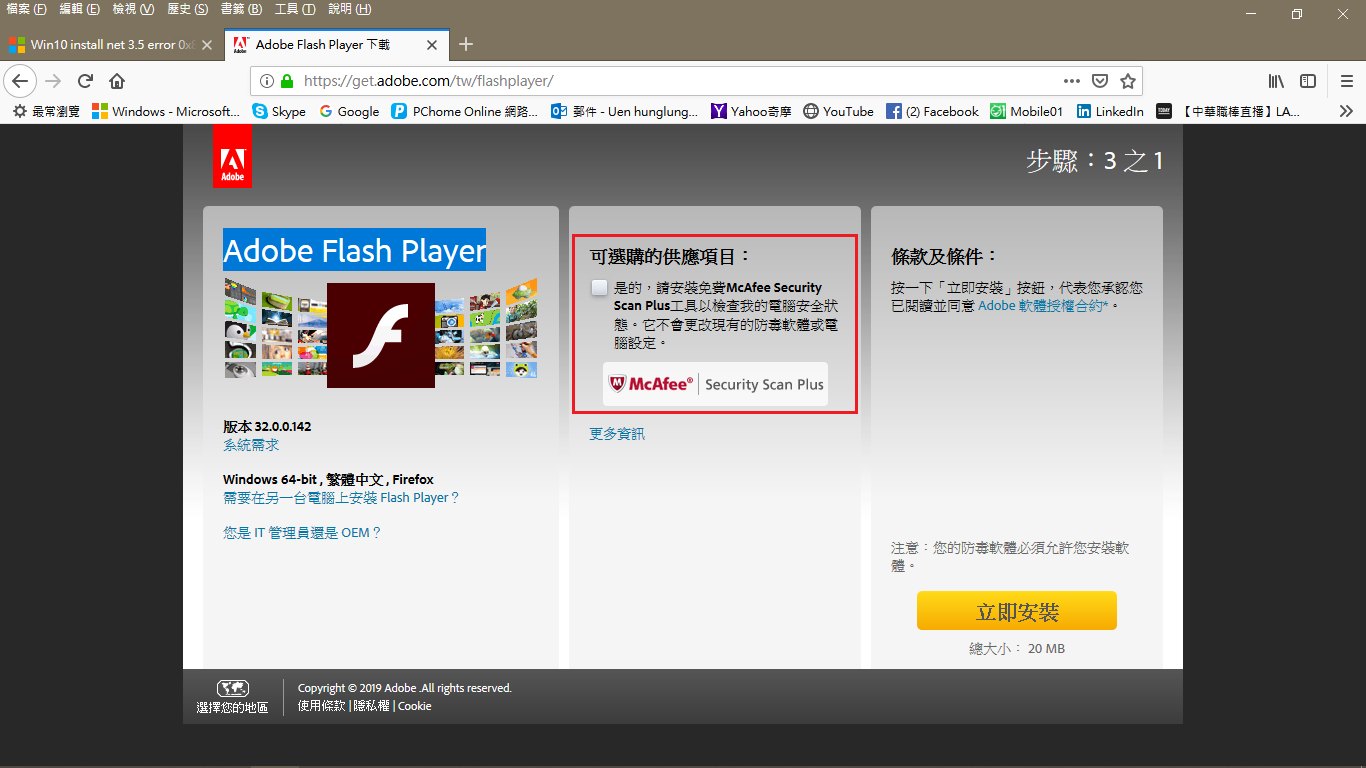
Task: Show site information icon in address bar
Action: (267, 81)
